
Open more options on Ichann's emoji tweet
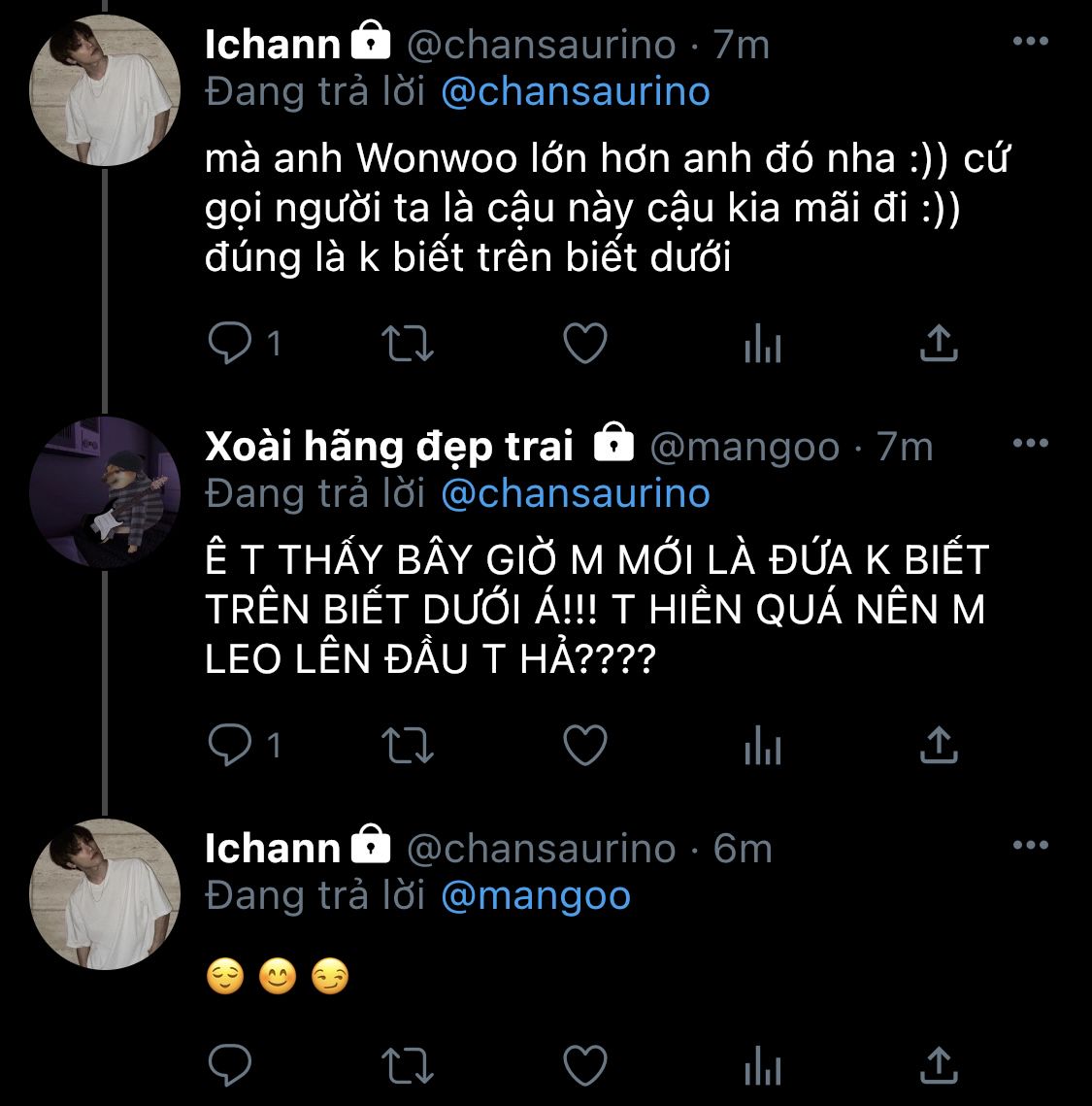1030,846
